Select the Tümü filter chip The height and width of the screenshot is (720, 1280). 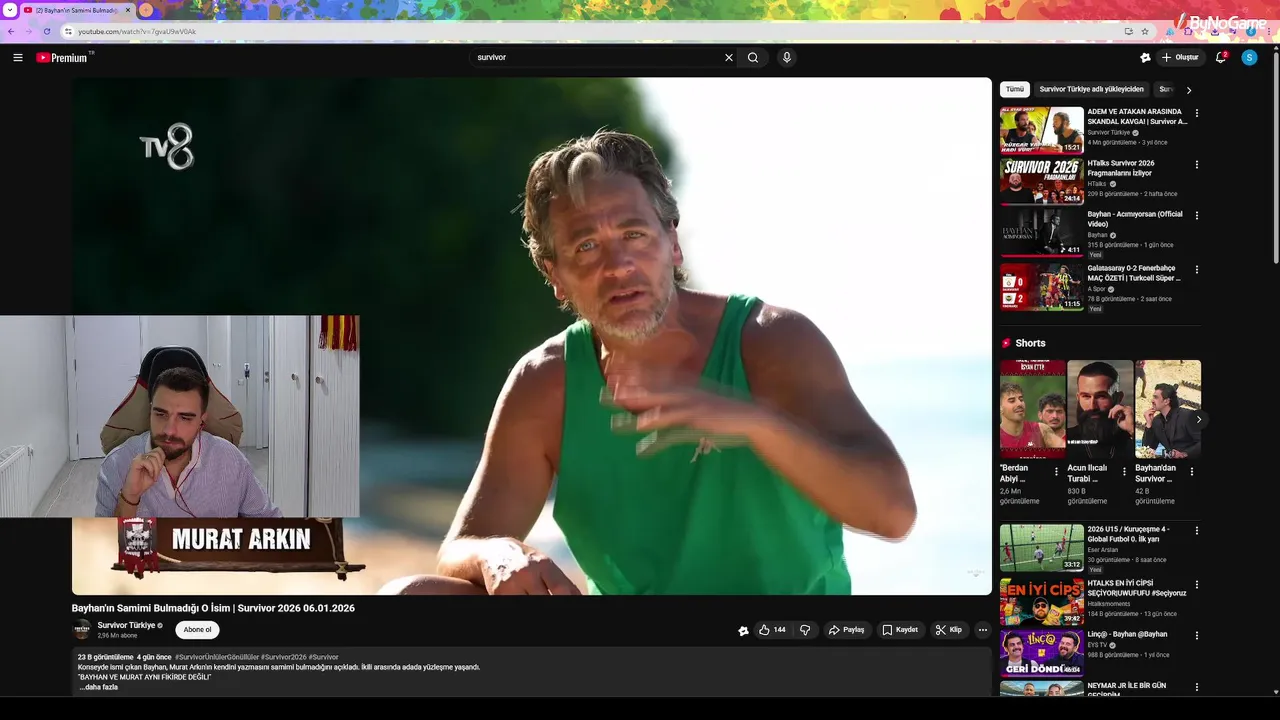[x=1015, y=89]
